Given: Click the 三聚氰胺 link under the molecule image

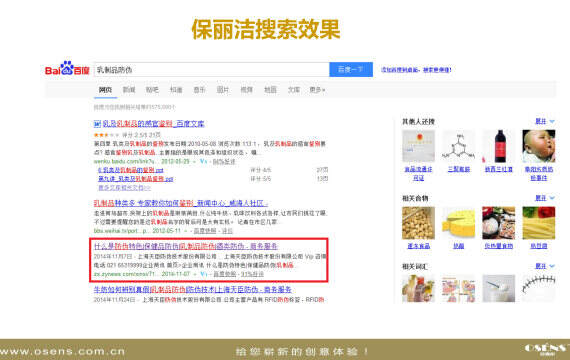Looking at the screenshot, I should tap(459, 169).
